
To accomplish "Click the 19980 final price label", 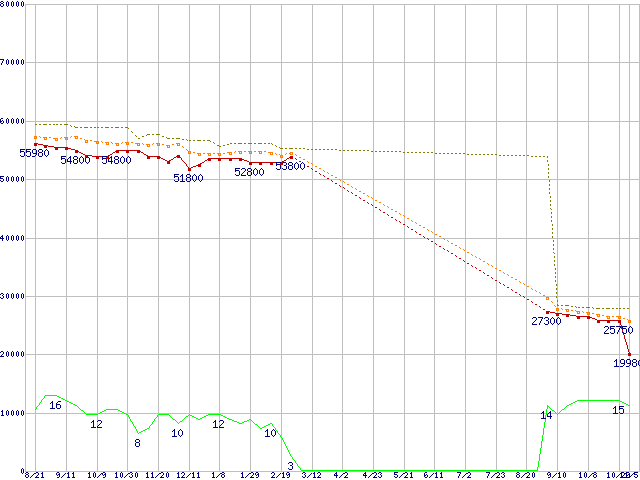I will [x=625, y=364].
